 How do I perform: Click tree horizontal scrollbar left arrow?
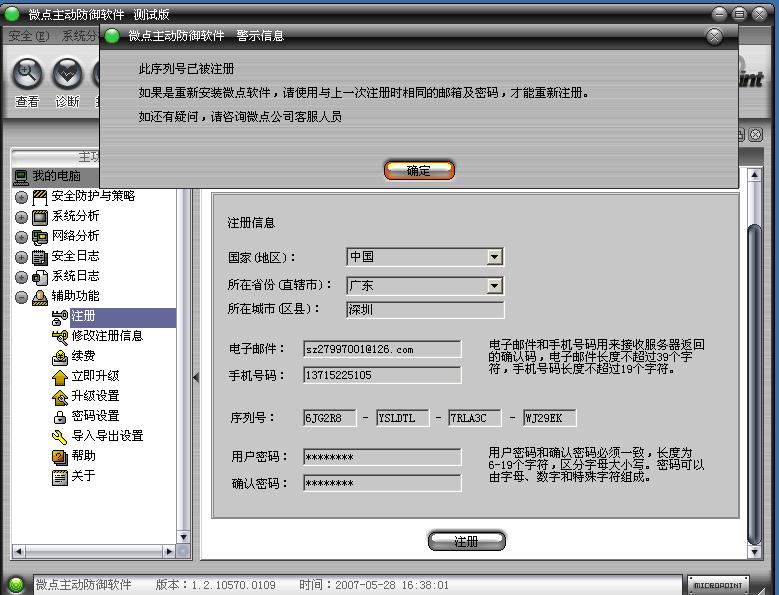19,551
